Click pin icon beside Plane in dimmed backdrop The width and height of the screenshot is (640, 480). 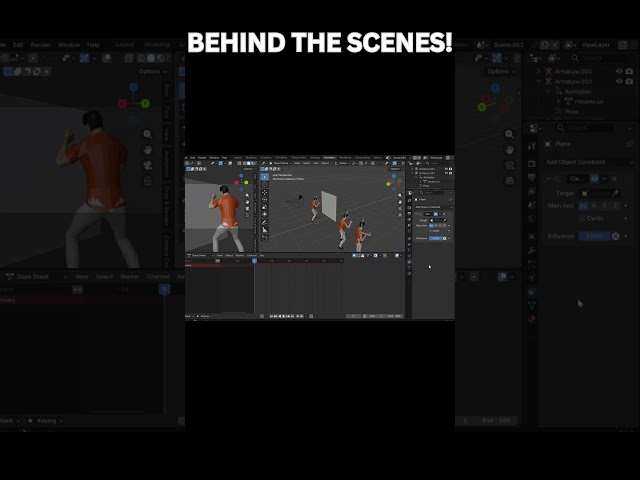pos(629,144)
